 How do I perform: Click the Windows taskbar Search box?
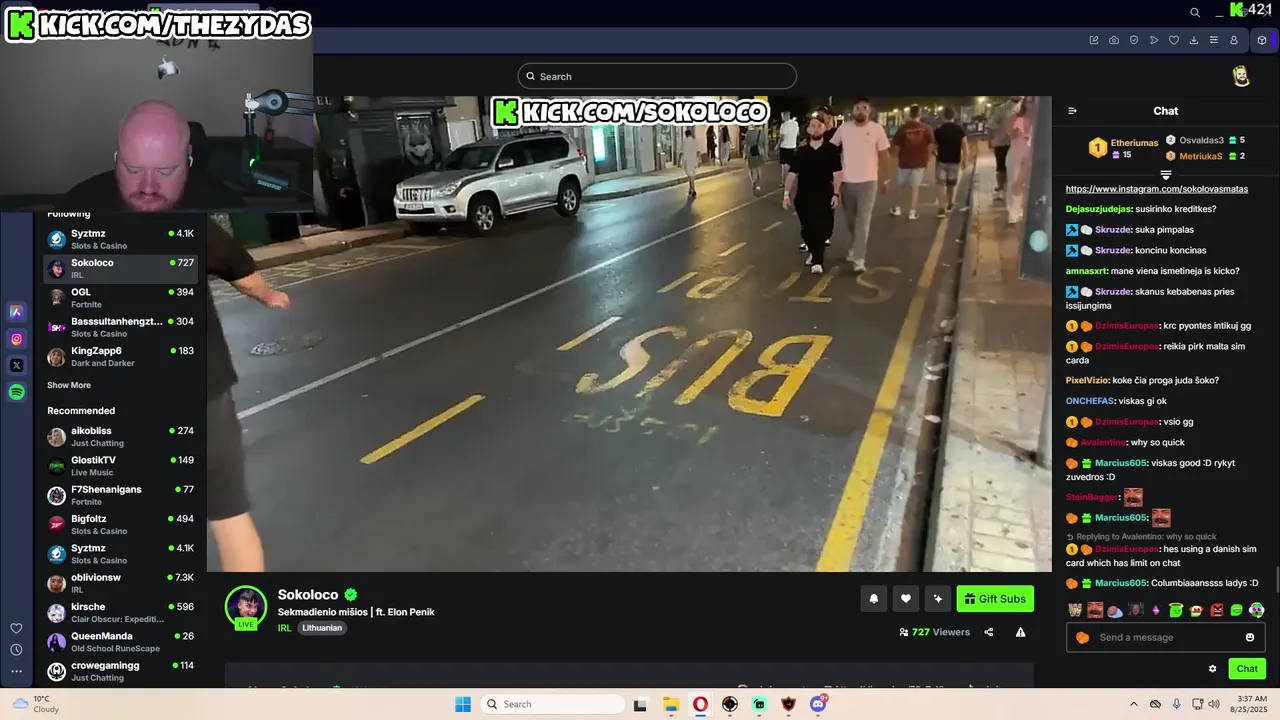pos(552,704)
